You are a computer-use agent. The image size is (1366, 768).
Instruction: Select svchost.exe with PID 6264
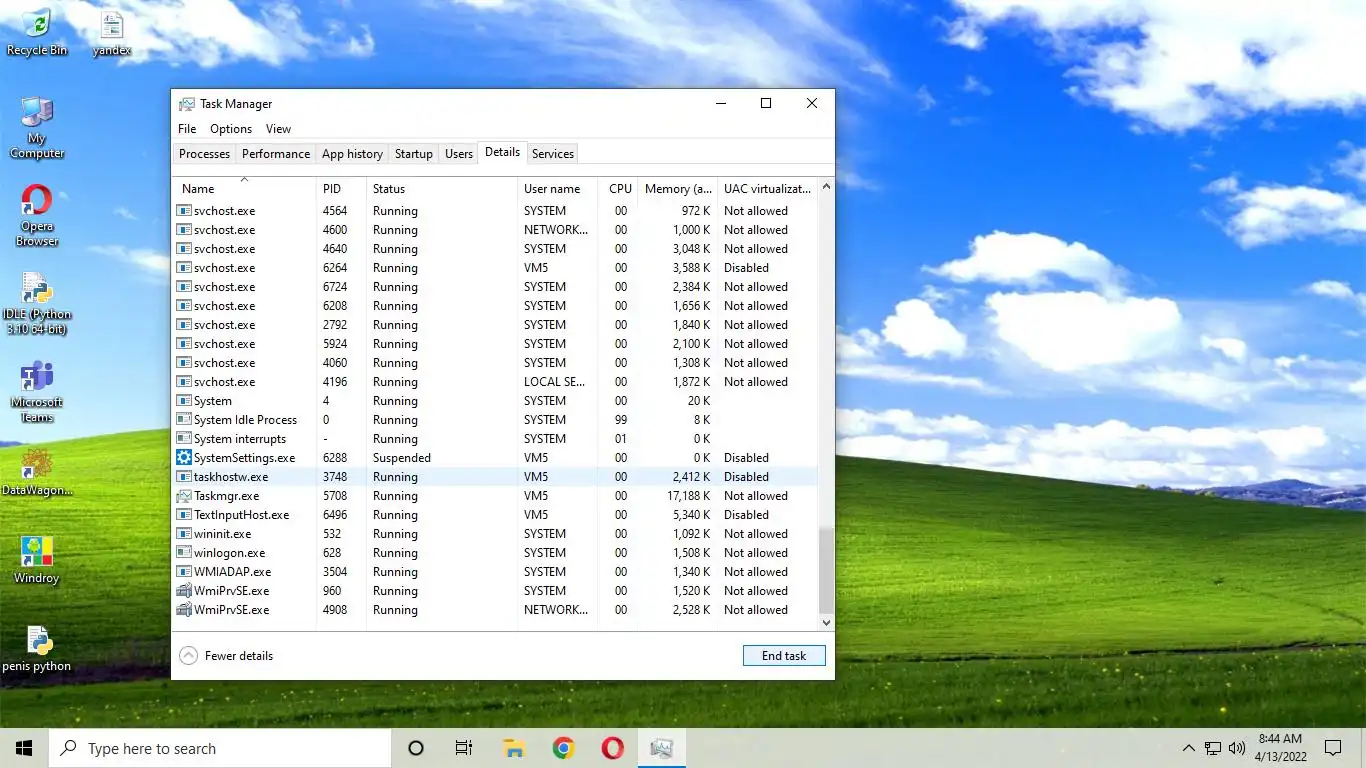tap(495, 268)
